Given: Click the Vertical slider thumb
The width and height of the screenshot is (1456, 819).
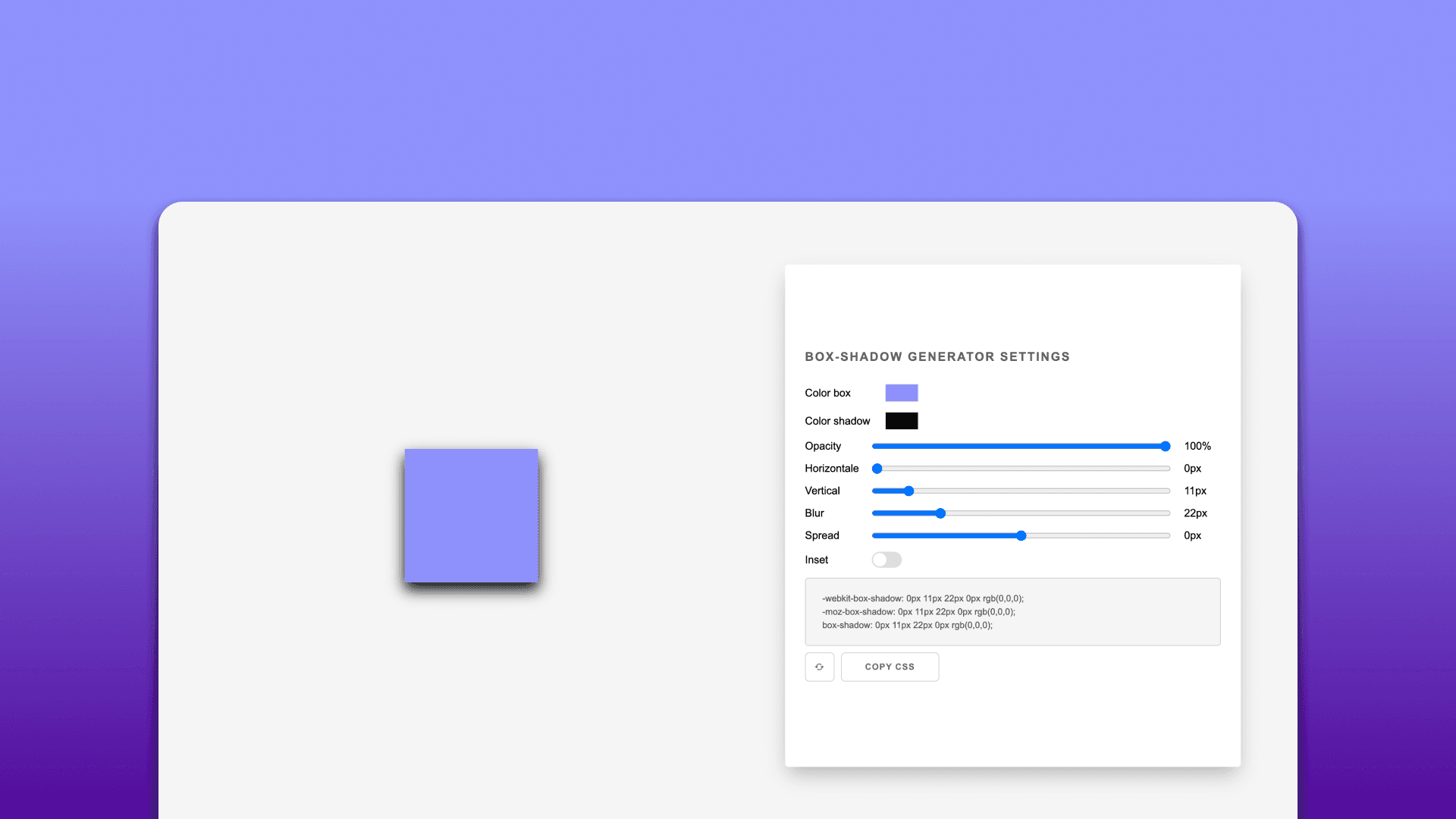Looking at the screenshot, I should pyautogui.click(x=908, y=491).
